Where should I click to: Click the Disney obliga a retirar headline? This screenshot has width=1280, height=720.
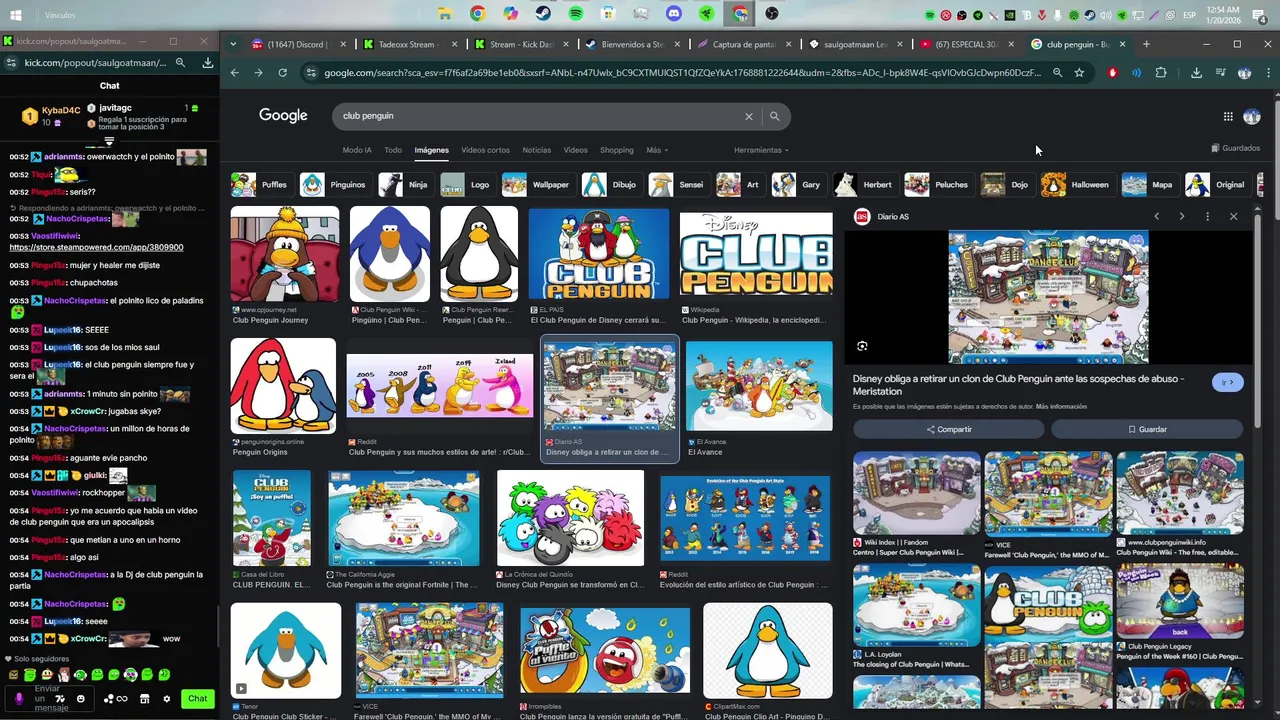coord(1018,385)
